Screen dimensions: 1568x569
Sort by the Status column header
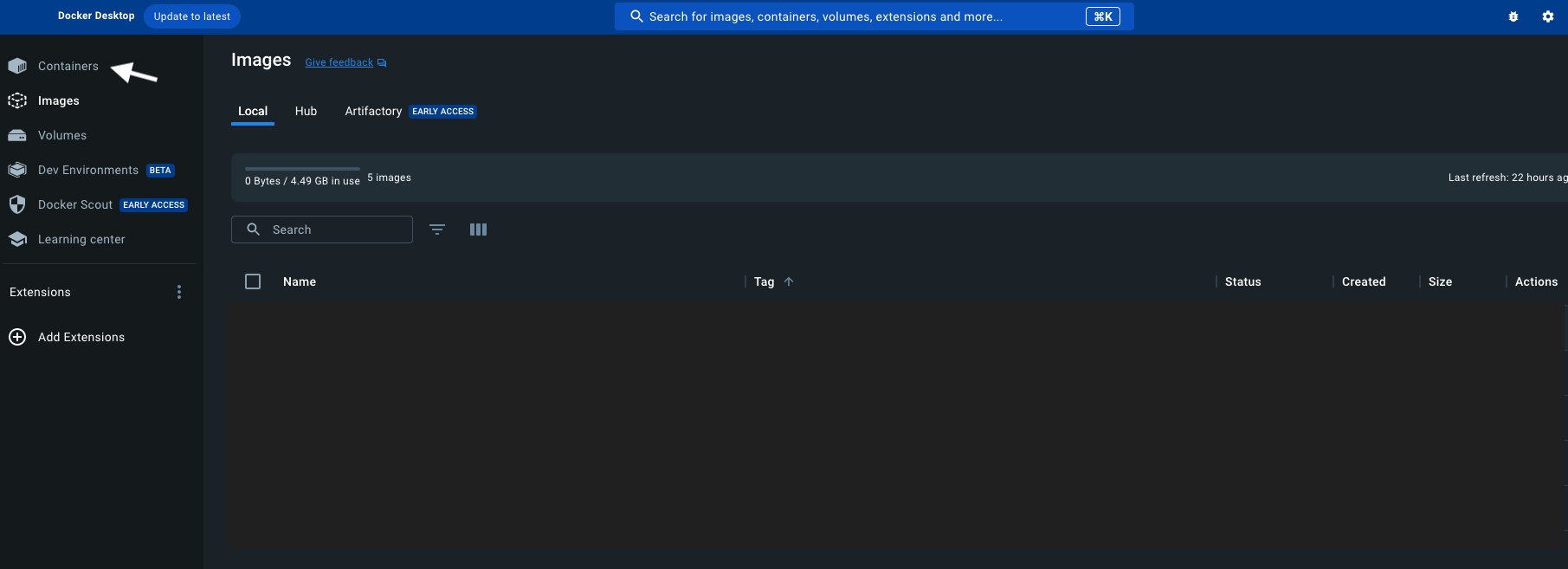coord(1242,282)
